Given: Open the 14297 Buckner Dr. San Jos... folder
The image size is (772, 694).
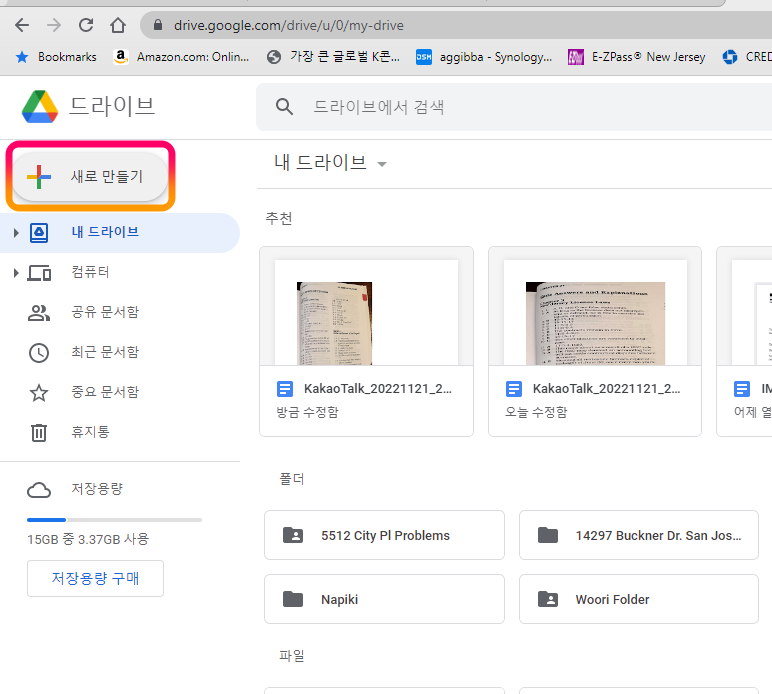Looking at the screenshot, I should [639, 535].
